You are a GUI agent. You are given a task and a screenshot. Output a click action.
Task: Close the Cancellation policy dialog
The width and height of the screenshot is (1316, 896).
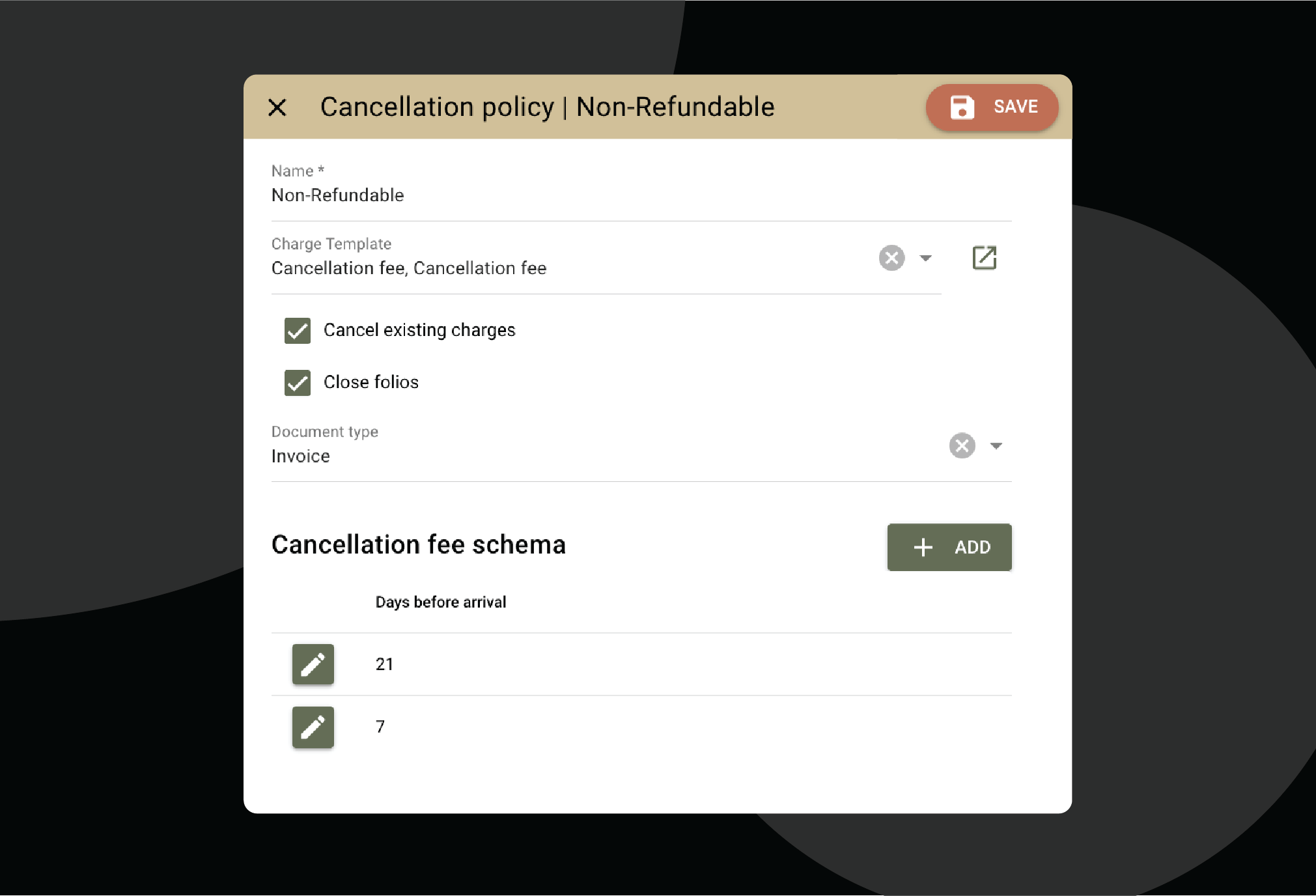pos(277,107)
